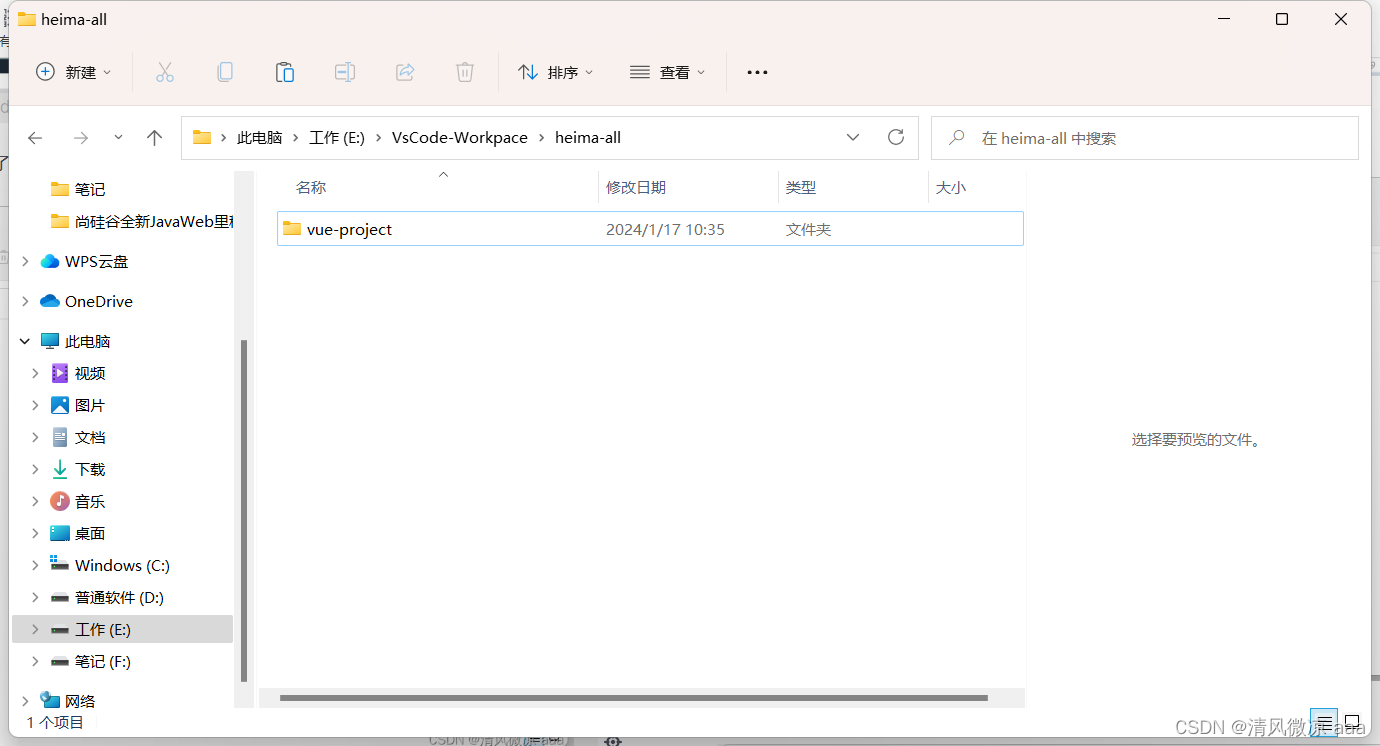
Task: Switch to large icons view in status bar
Action: click(1352, 722)
